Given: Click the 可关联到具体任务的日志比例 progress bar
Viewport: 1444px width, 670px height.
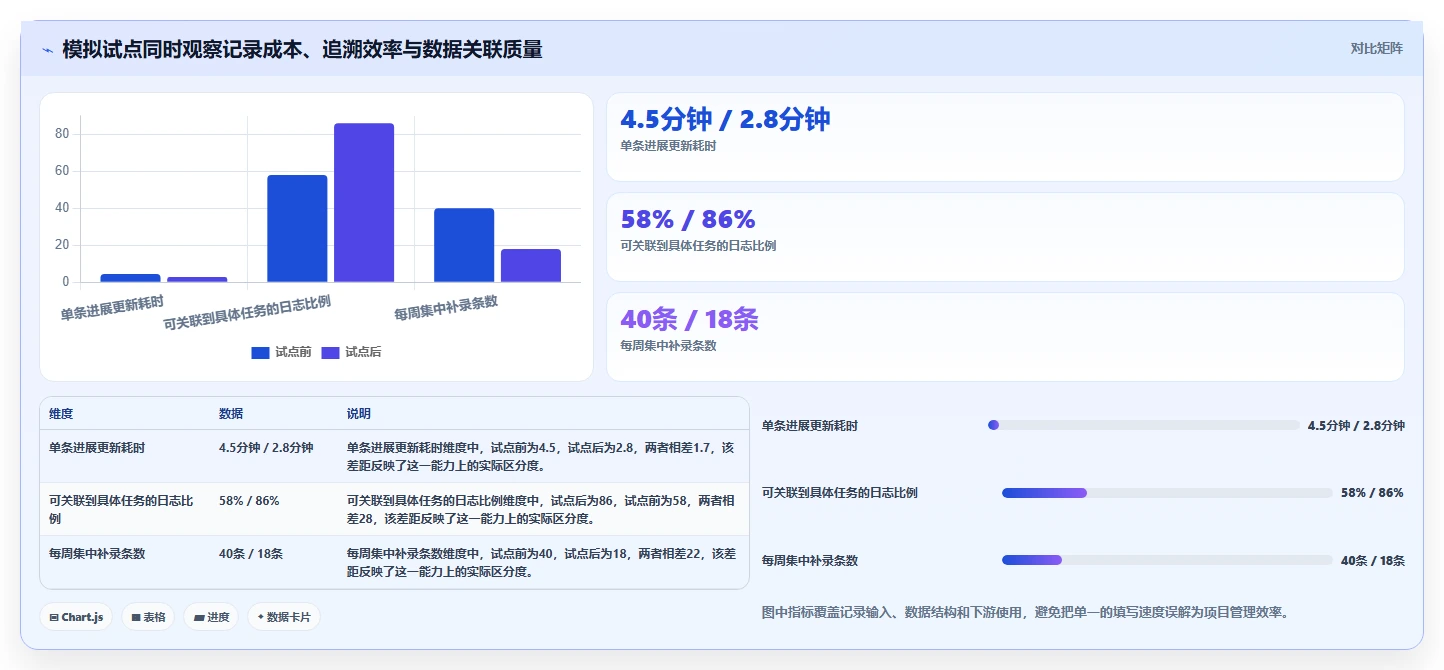Looking at the screenshot, I should (x=1167, y=493).
